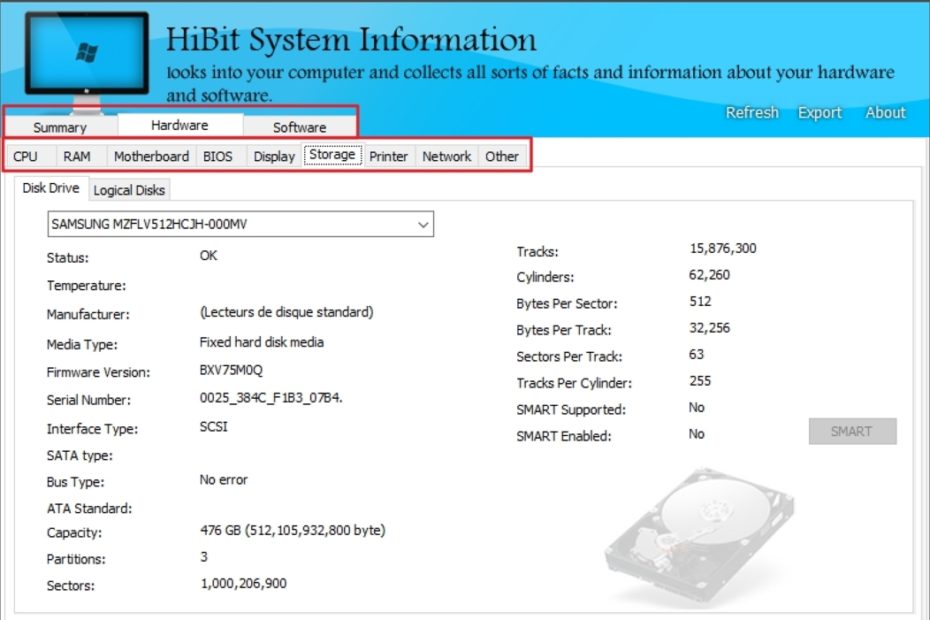Image resolution: width=930 pixels, height=620 pixels.
Task: Click the SATA type label
Action: click(x=79, y=456)
